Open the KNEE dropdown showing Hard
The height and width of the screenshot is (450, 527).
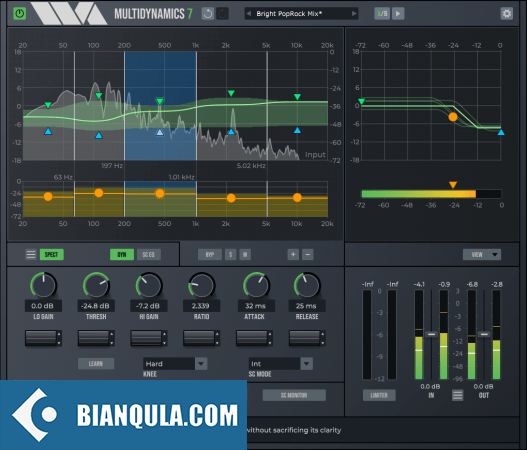coord(175,364)
